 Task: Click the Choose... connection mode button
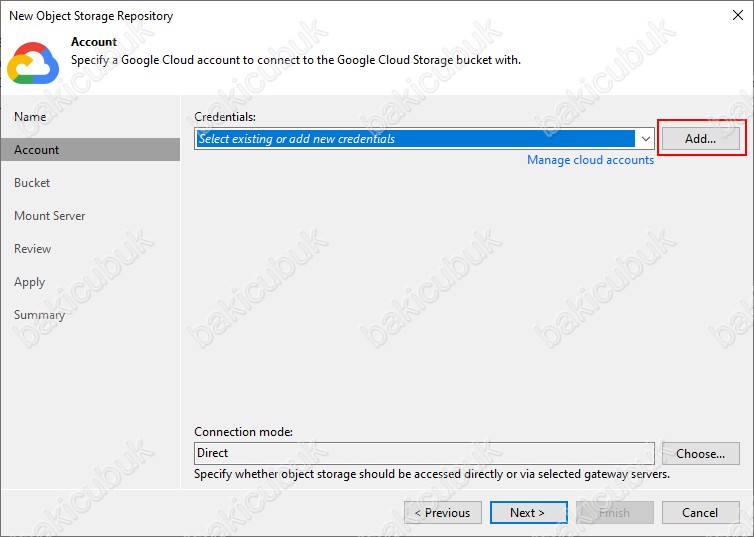tap(701, 453)
